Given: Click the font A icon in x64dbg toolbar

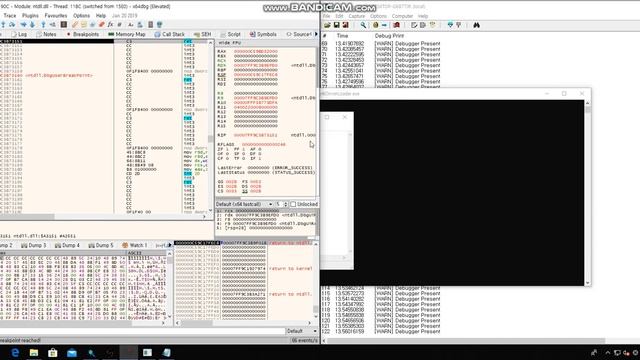Looking at the screenshot, I should pos(130,24).
